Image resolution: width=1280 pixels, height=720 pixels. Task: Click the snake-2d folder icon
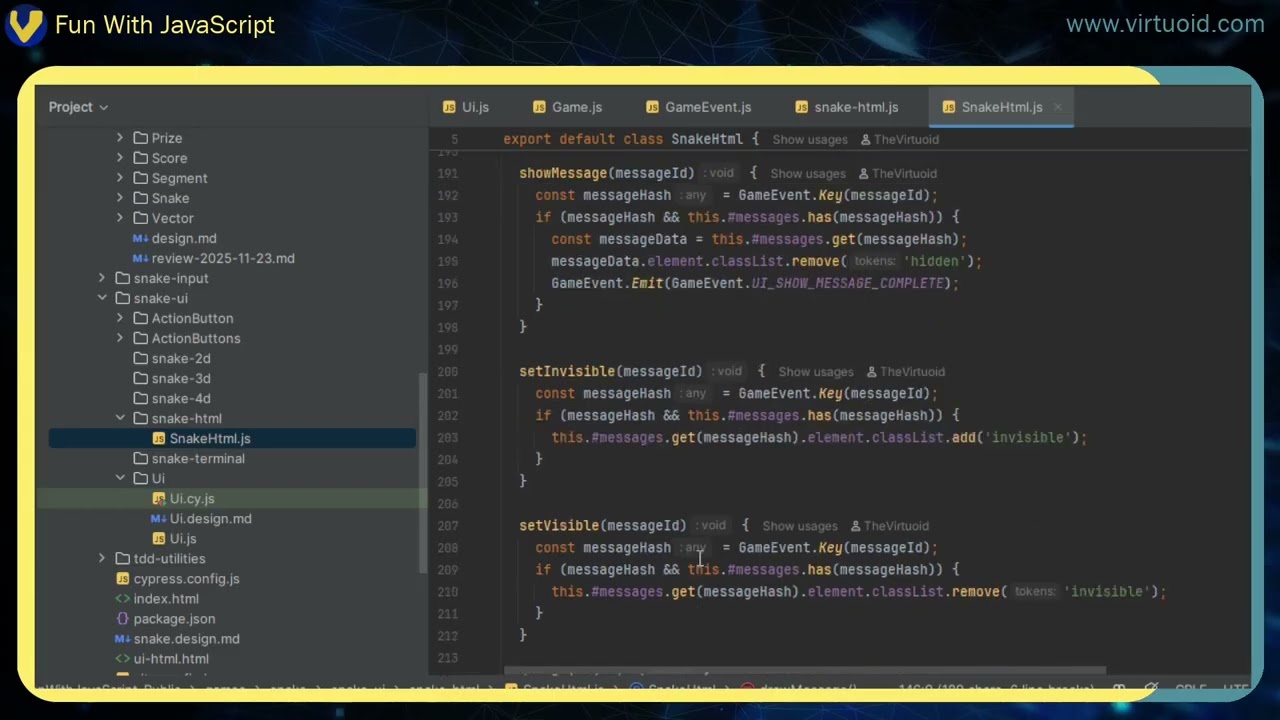pyautogui.click(x=141, y=358)
